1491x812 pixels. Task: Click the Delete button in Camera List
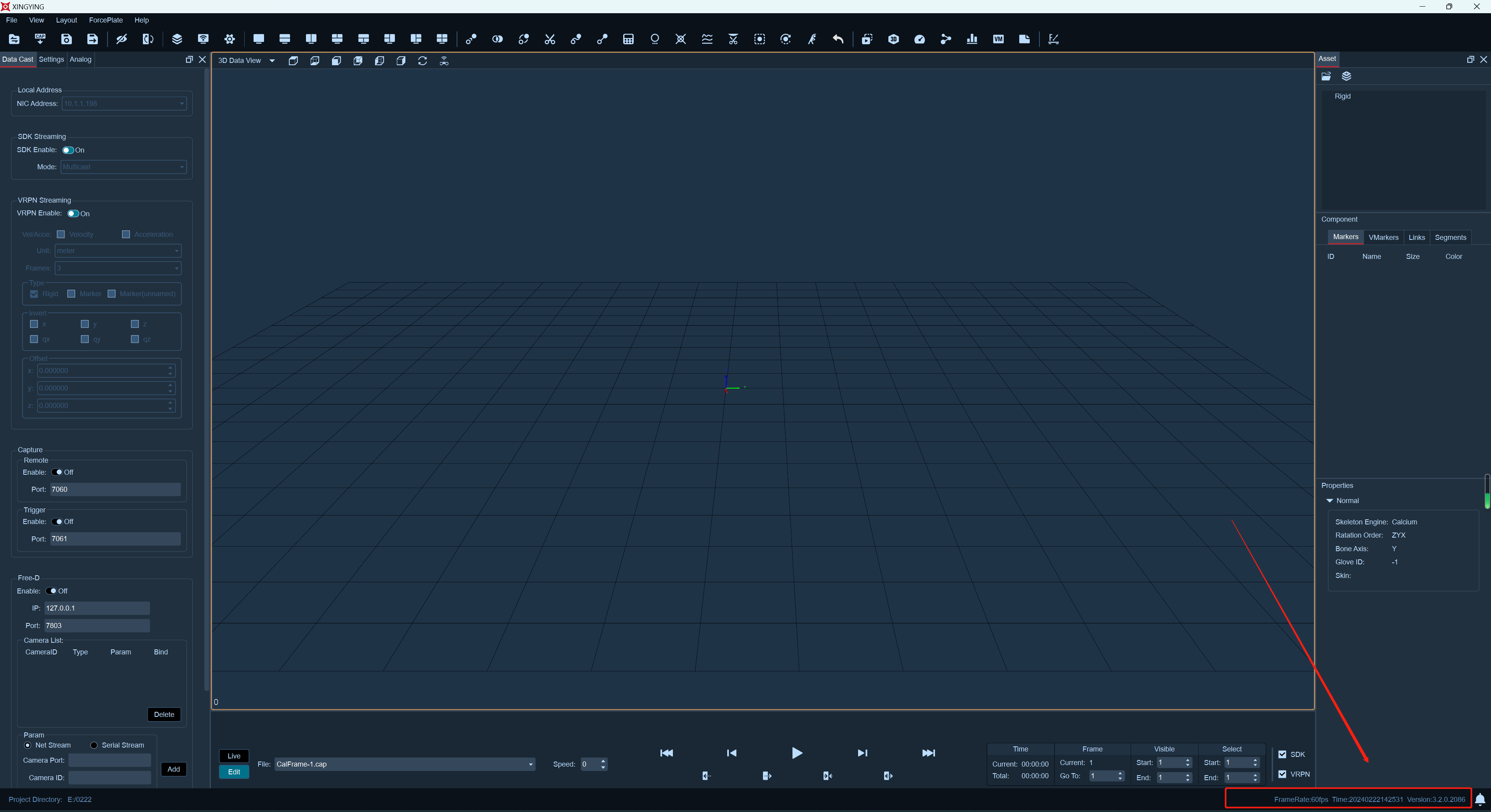point(164,714)
